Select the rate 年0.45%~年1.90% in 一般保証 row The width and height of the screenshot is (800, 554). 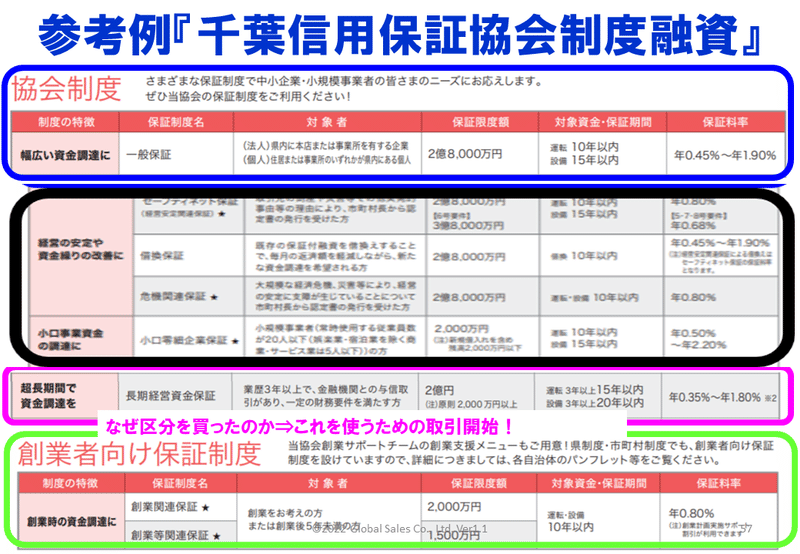coord(725,155)
